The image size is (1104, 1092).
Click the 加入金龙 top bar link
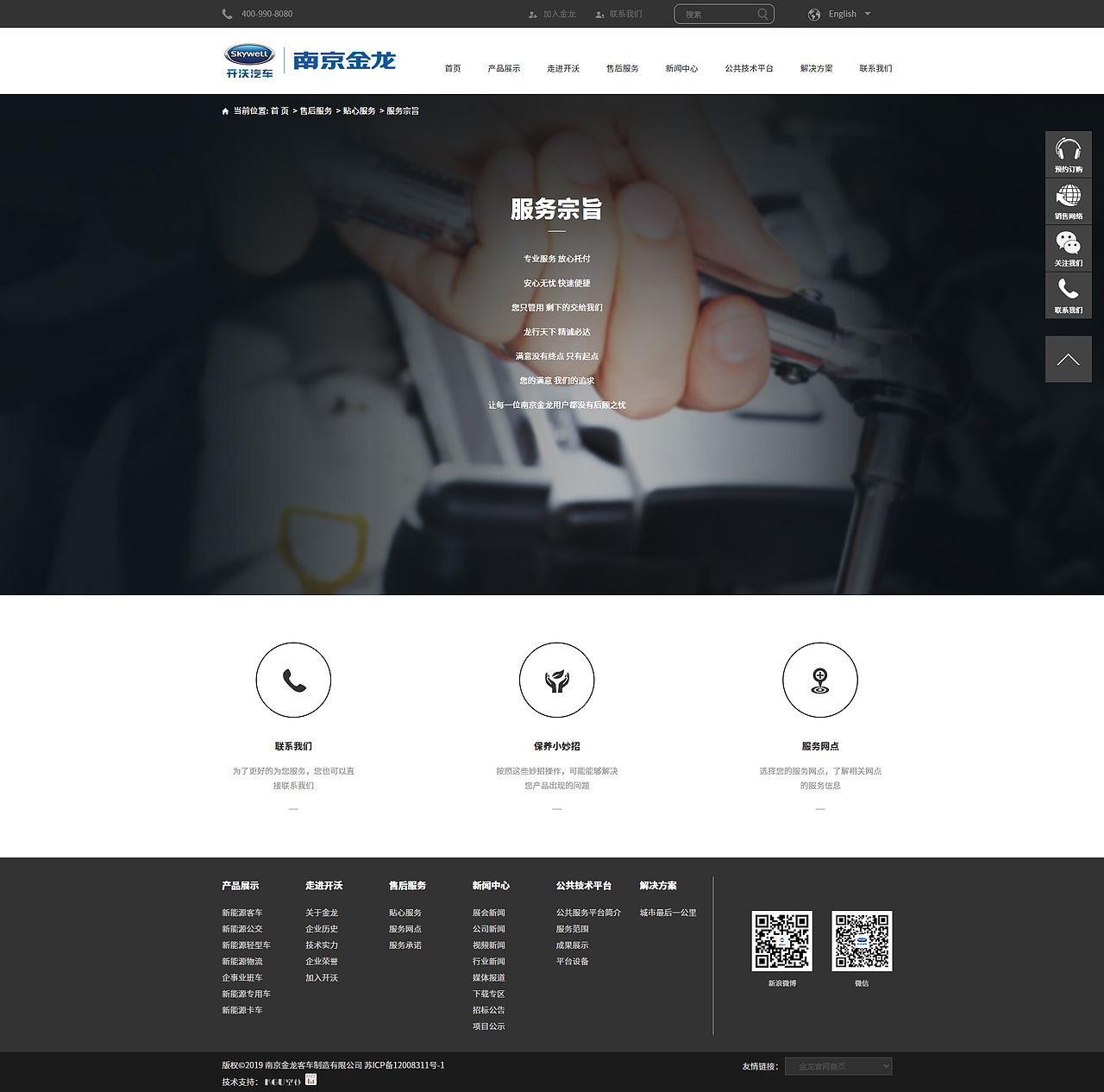point(559,14)
